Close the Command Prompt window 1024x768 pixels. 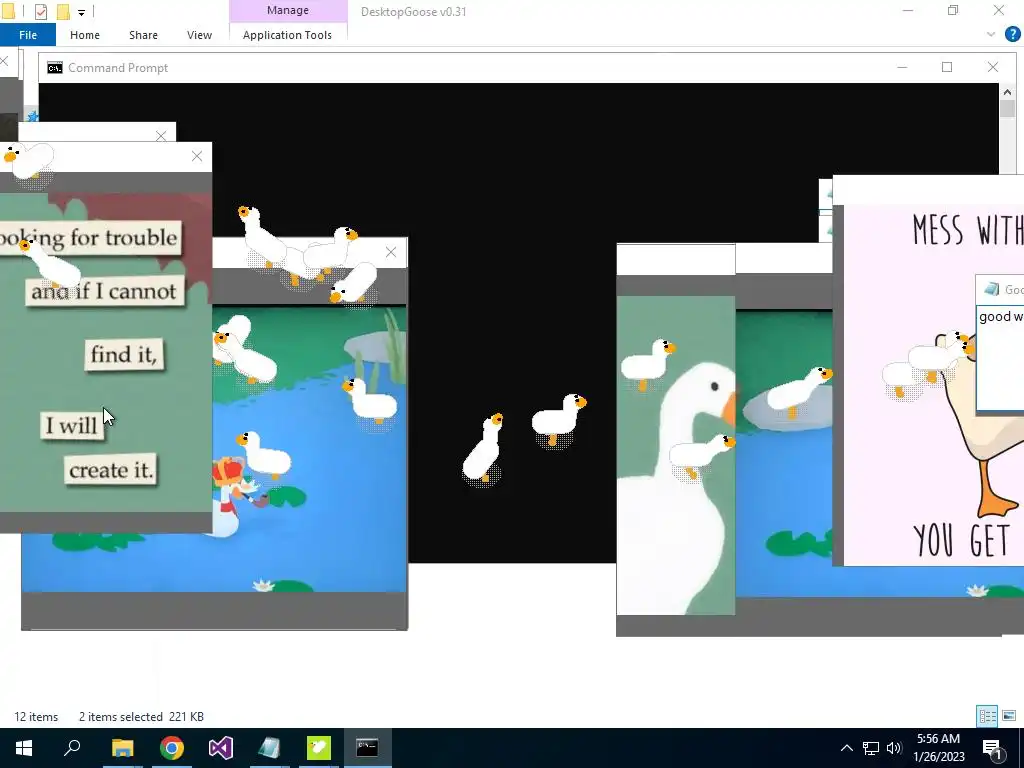click(993, 67)
